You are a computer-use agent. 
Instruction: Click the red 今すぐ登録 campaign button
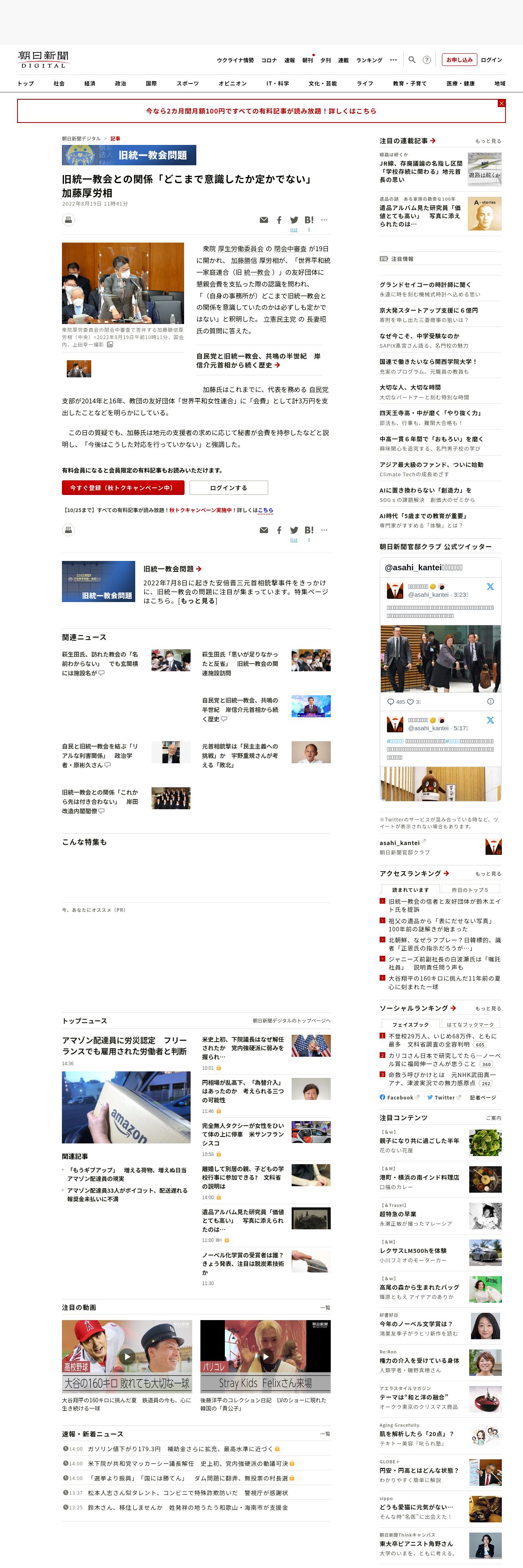coord(123,488)
